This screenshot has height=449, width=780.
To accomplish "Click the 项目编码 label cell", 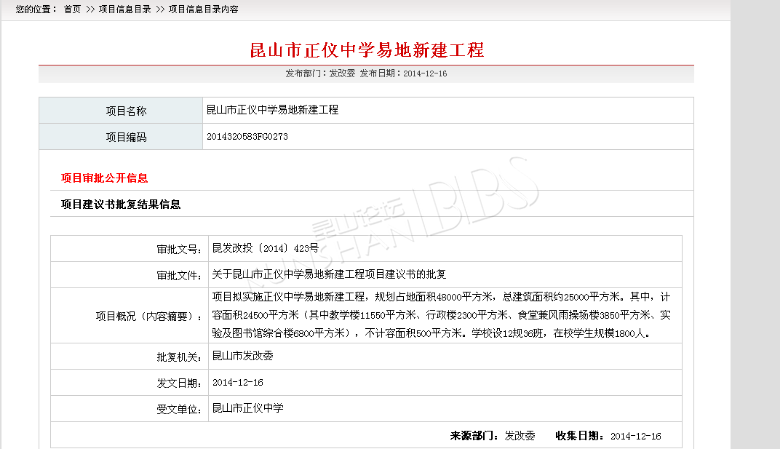I will [x=126, y=137].
